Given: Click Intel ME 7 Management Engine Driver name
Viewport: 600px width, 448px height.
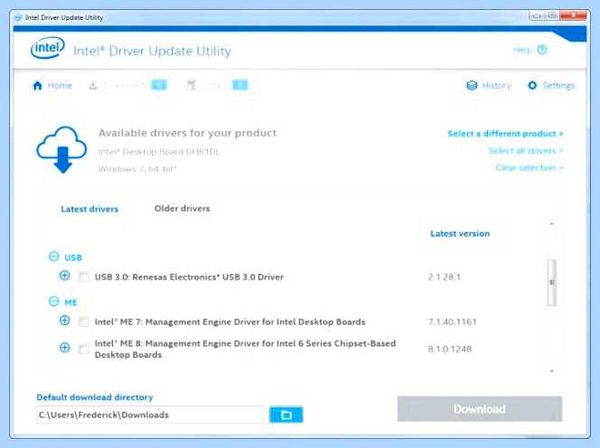Looking at the screenshot, I should pyautogui.click(x=230, y=322).
